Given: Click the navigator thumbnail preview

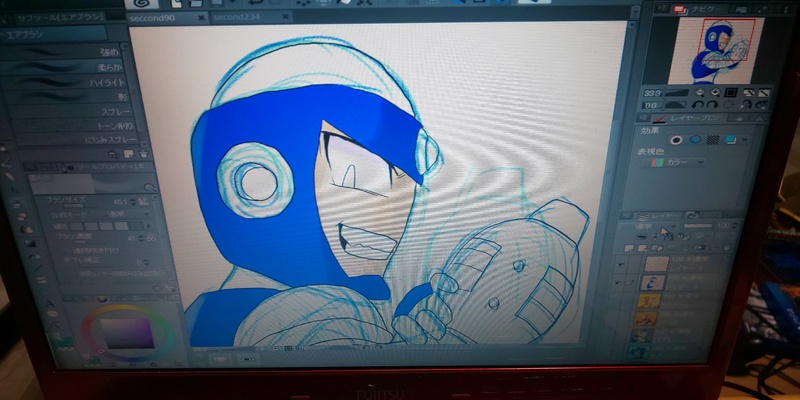Looking at the screenshot, I should [x=716, y=51].
